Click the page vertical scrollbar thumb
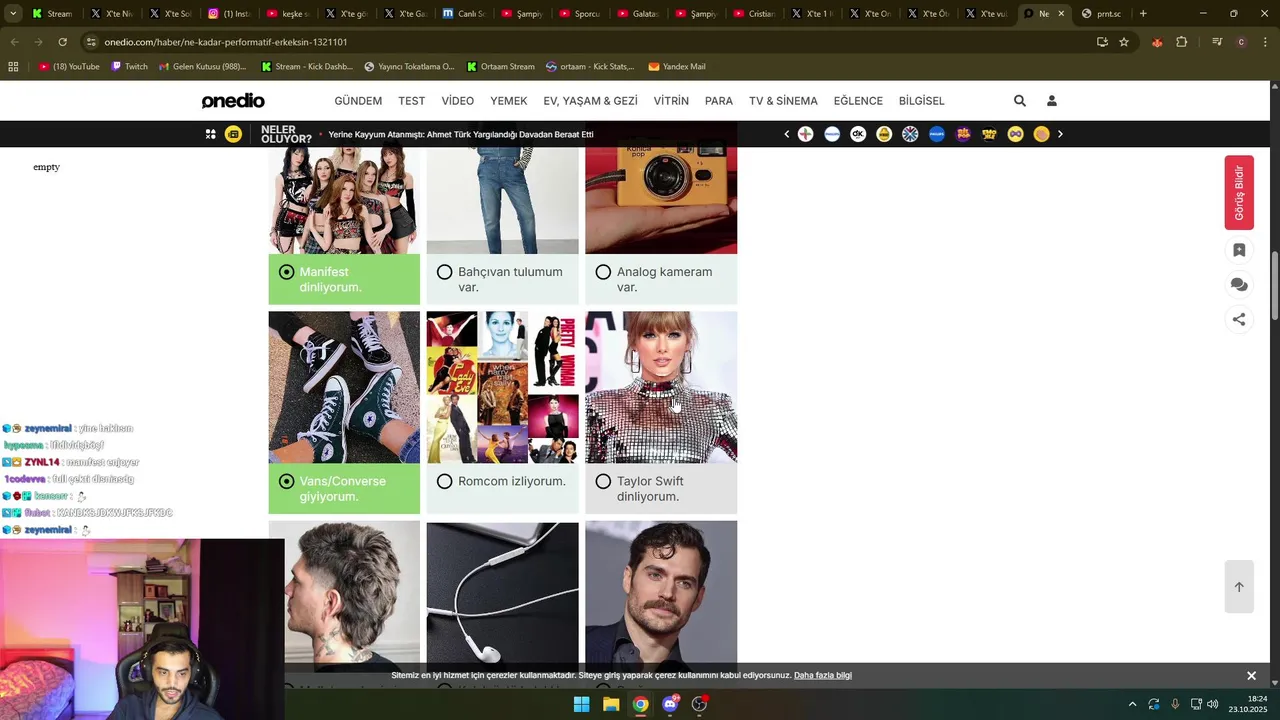Screen dimensions: 1280x720 [1275, 287]
